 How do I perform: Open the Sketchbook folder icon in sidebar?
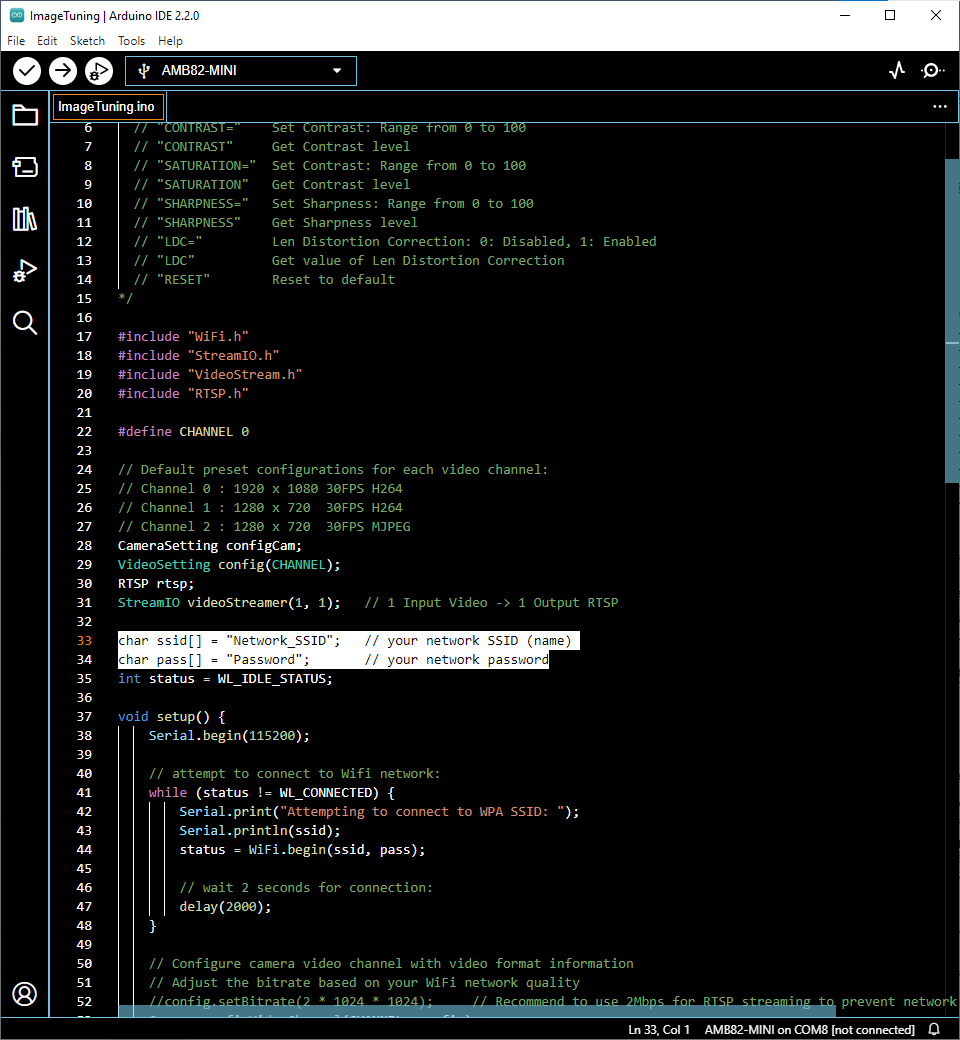pyautogui.click(x=25, y=115)
